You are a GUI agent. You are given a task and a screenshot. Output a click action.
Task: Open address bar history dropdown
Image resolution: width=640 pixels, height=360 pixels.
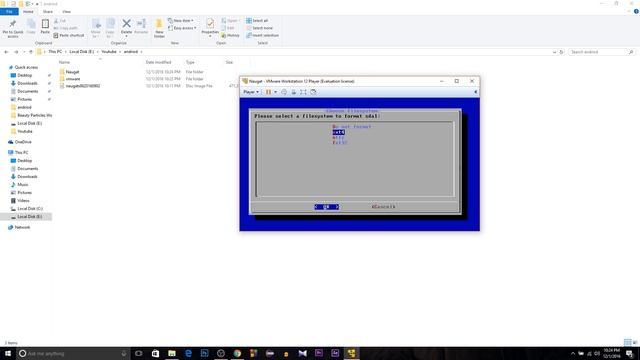[554, 52]
